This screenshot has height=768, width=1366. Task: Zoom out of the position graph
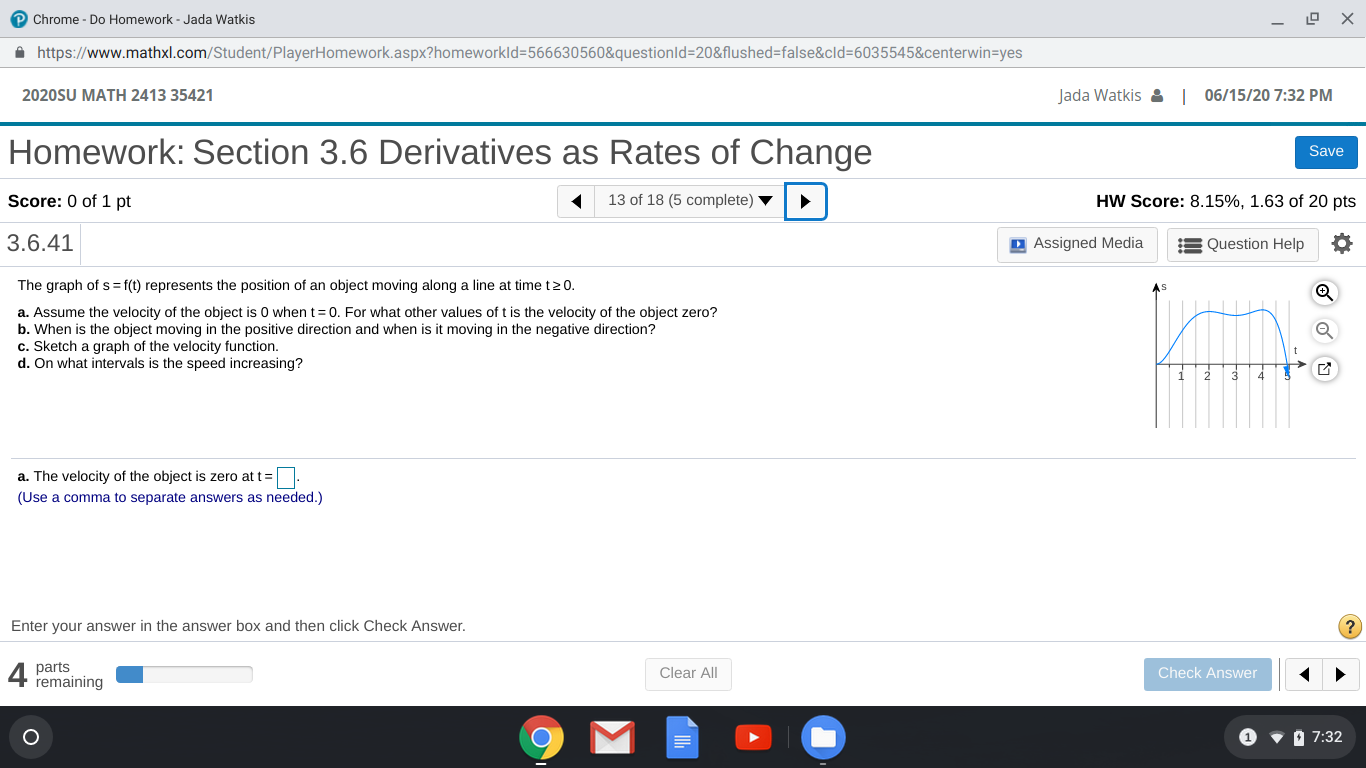pyautogui.click(x=1324, y=330)
